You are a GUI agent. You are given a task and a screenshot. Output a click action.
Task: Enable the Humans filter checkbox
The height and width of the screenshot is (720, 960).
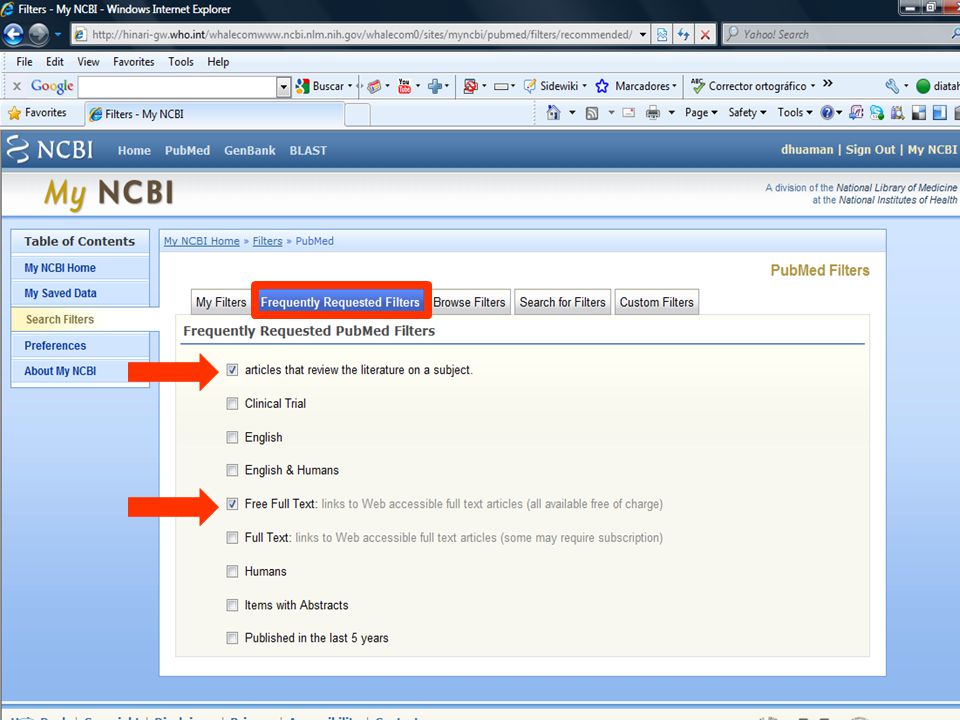pos(232,571)
